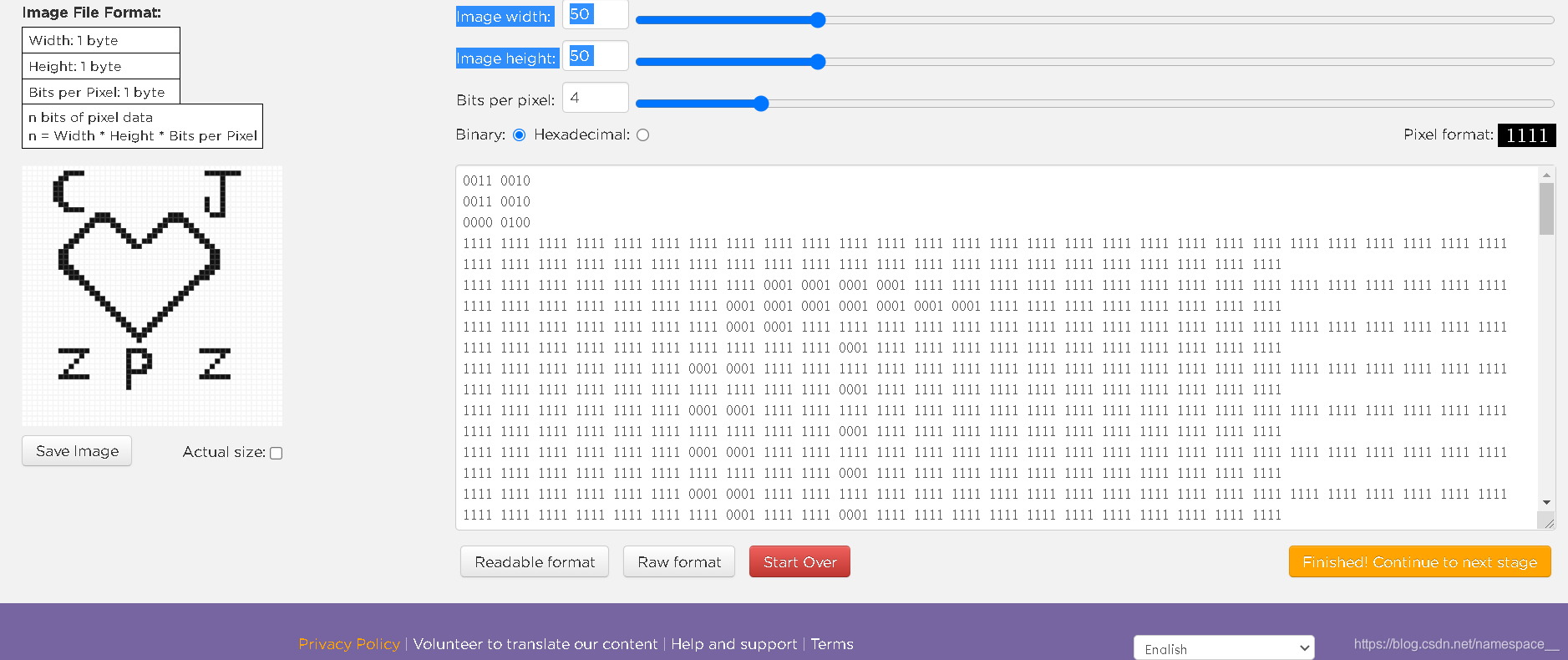Open Volunteer to translate our content link

(535, 644)
